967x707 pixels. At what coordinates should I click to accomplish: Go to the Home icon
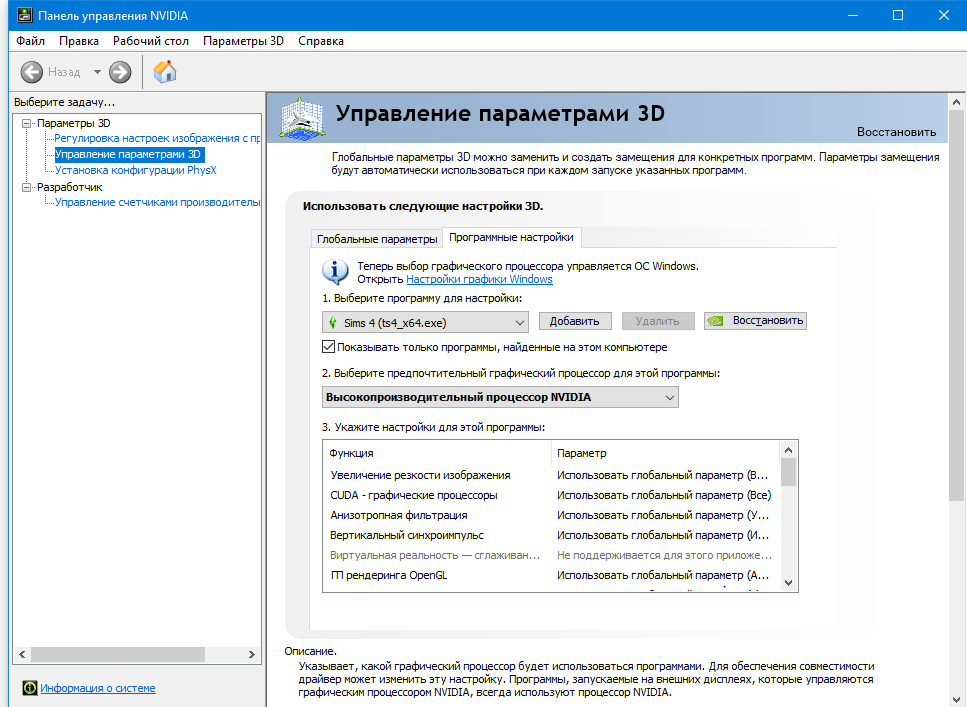point(165,72)
